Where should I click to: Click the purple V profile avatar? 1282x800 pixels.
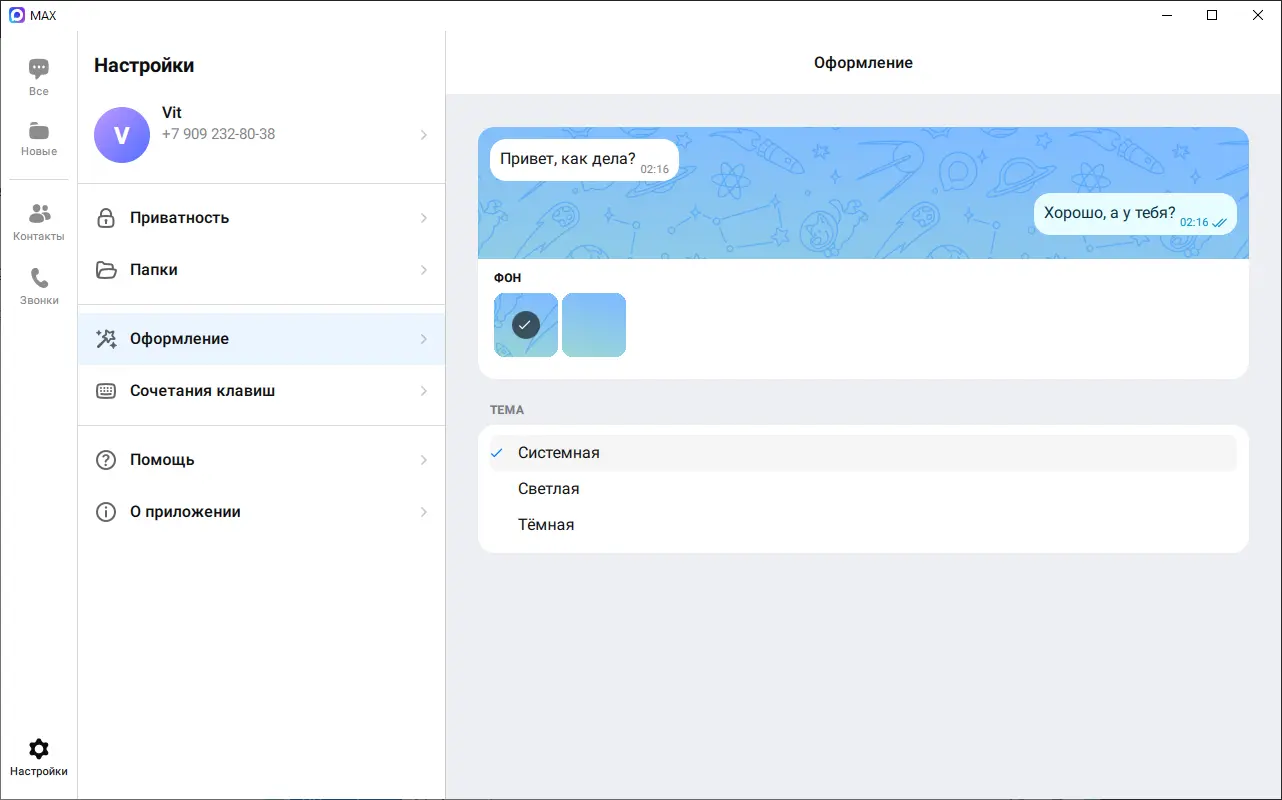tap(122, 135)
